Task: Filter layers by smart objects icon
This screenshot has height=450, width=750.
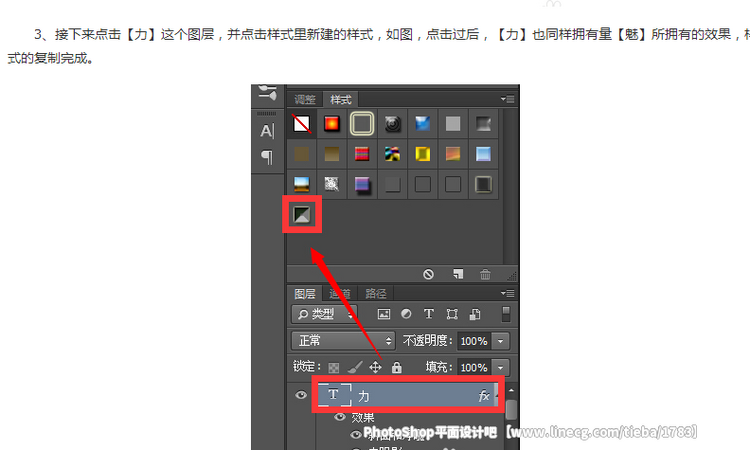Action: [475, 314]
